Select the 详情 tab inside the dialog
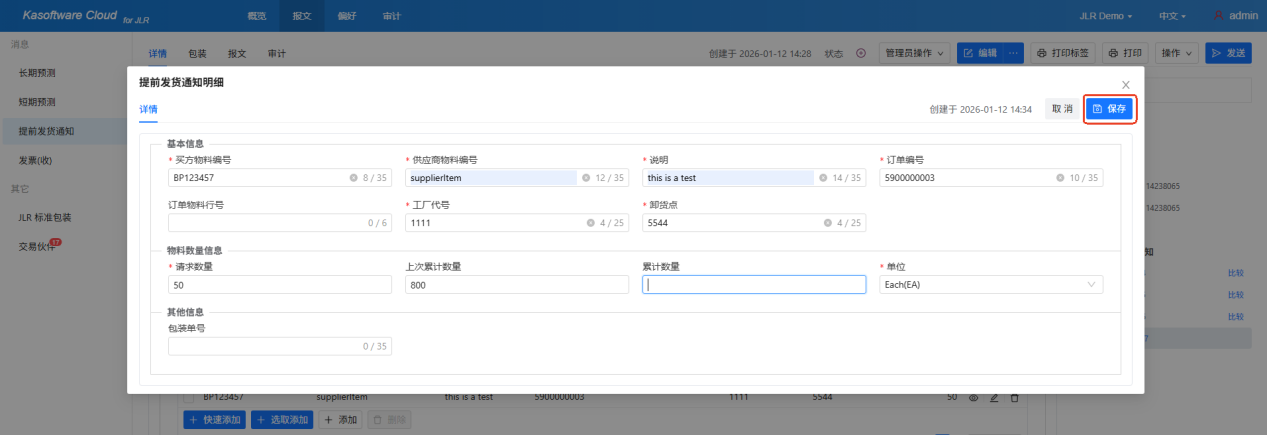 148,109
